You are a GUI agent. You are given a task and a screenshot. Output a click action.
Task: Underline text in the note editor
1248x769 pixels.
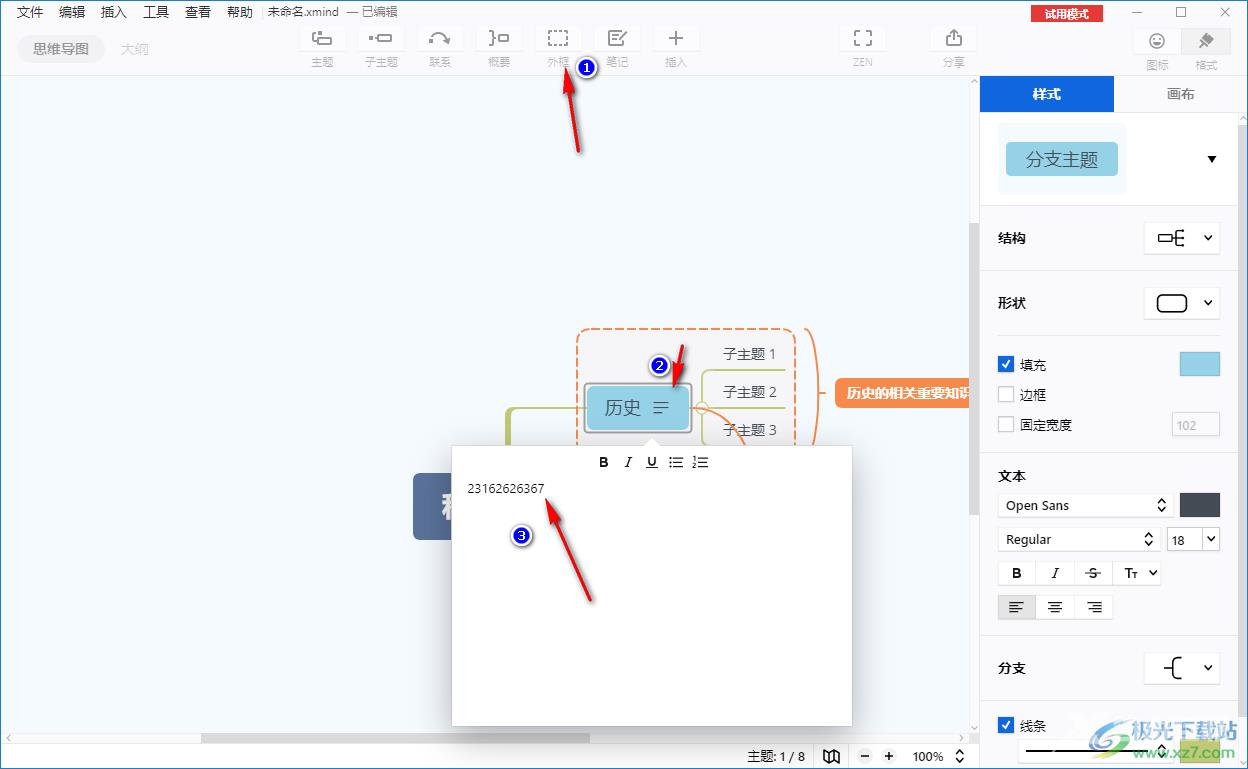pyautogui.click(x=652, y=462)
